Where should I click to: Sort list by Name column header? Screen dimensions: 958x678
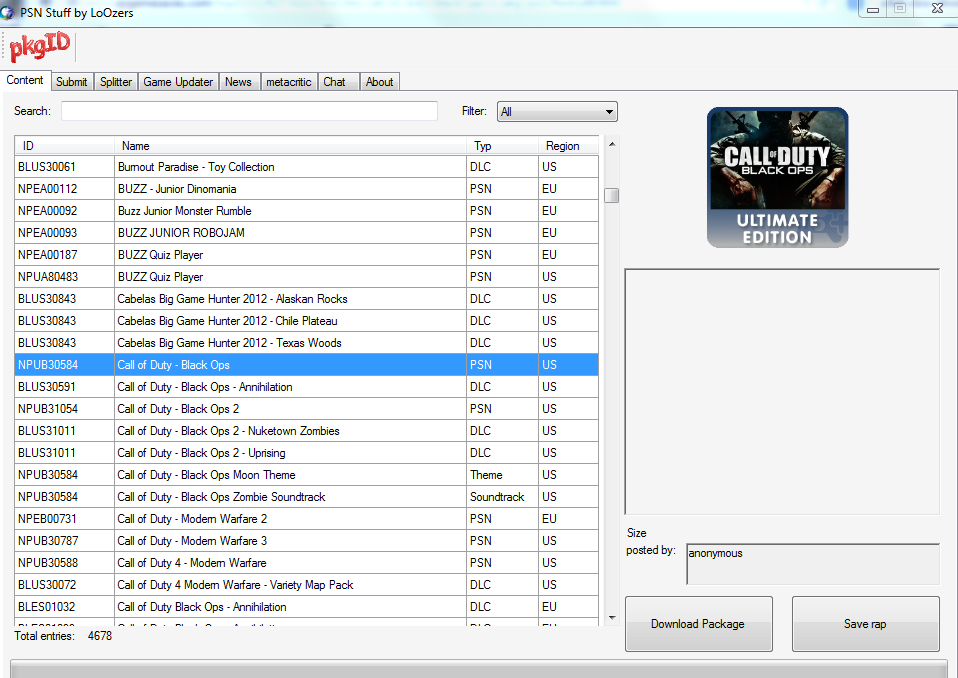(290, 146)
